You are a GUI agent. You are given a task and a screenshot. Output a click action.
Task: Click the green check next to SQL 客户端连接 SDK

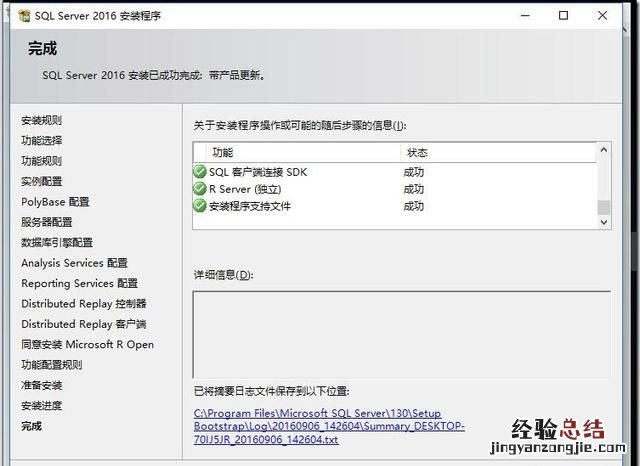pyautogui.click(x=200, y=172)
